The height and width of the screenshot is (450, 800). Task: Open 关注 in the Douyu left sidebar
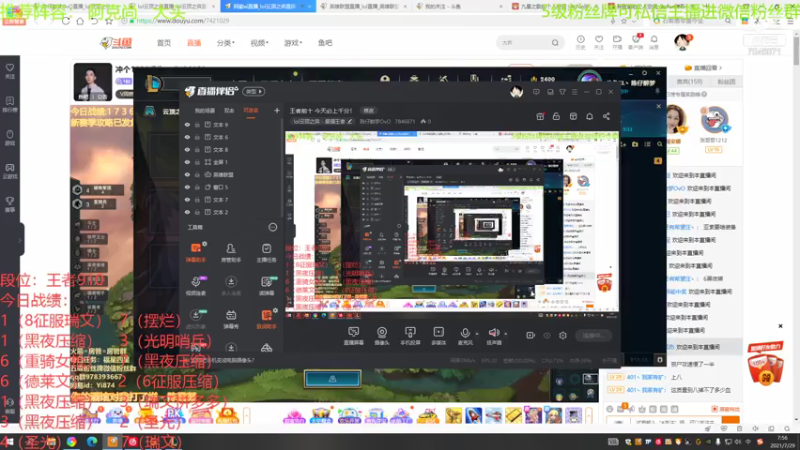point(10,71)
